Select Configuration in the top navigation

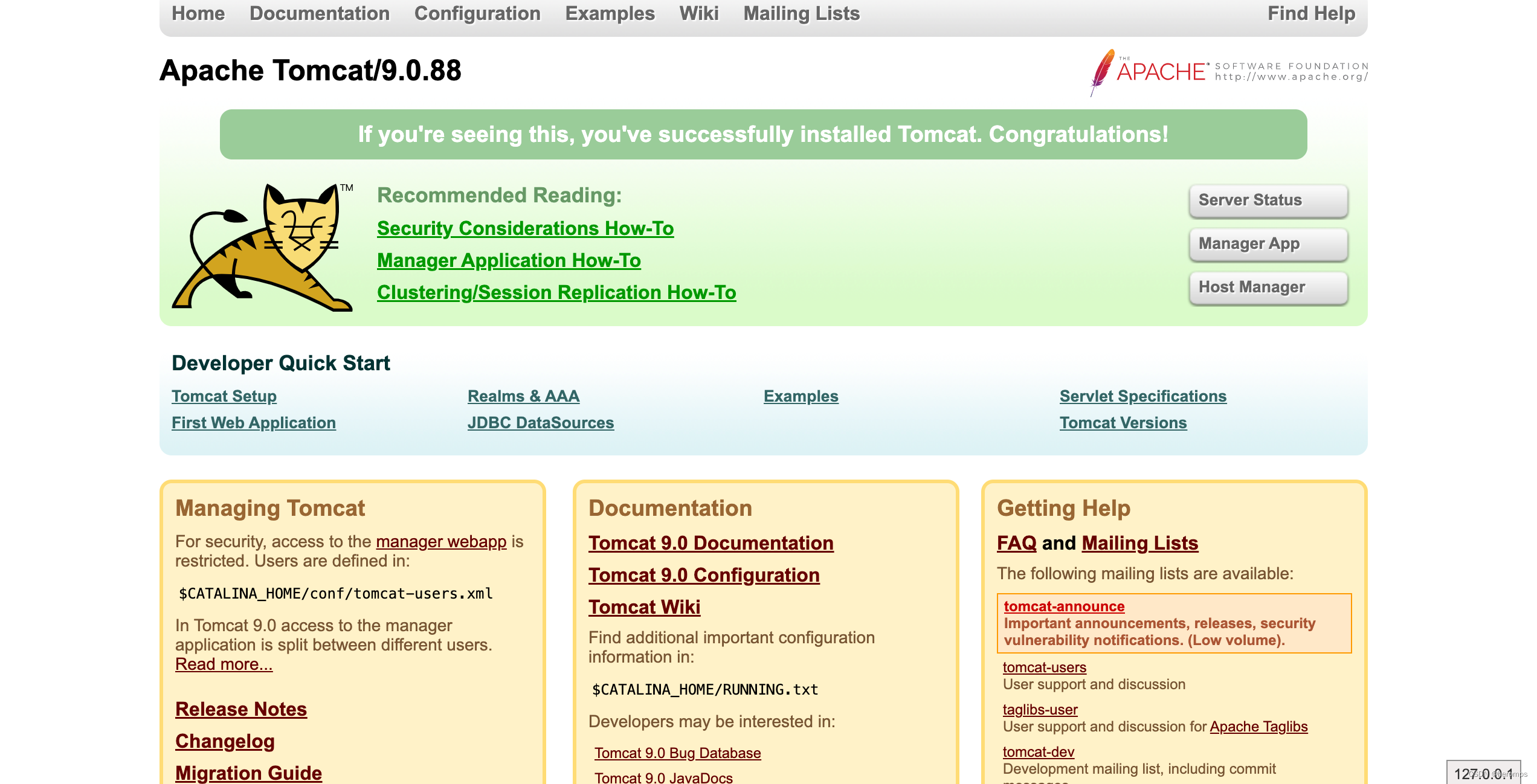pos(477,13)
